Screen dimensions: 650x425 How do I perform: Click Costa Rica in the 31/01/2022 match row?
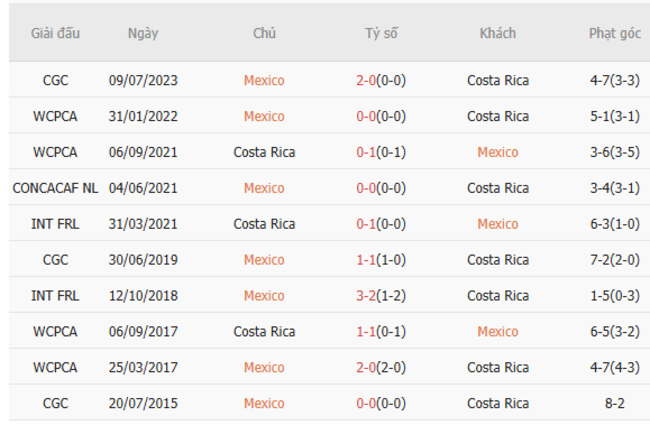[498, 117]
